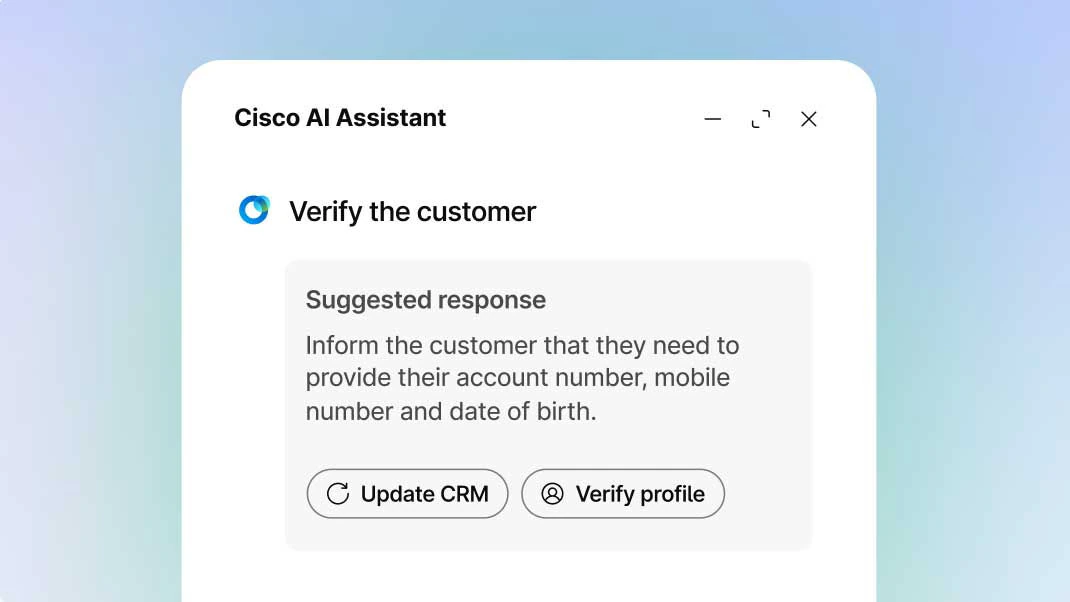Select the Verify the customer heading
The width and height of the screenshot is (1070, 602).
pos(412,212)
